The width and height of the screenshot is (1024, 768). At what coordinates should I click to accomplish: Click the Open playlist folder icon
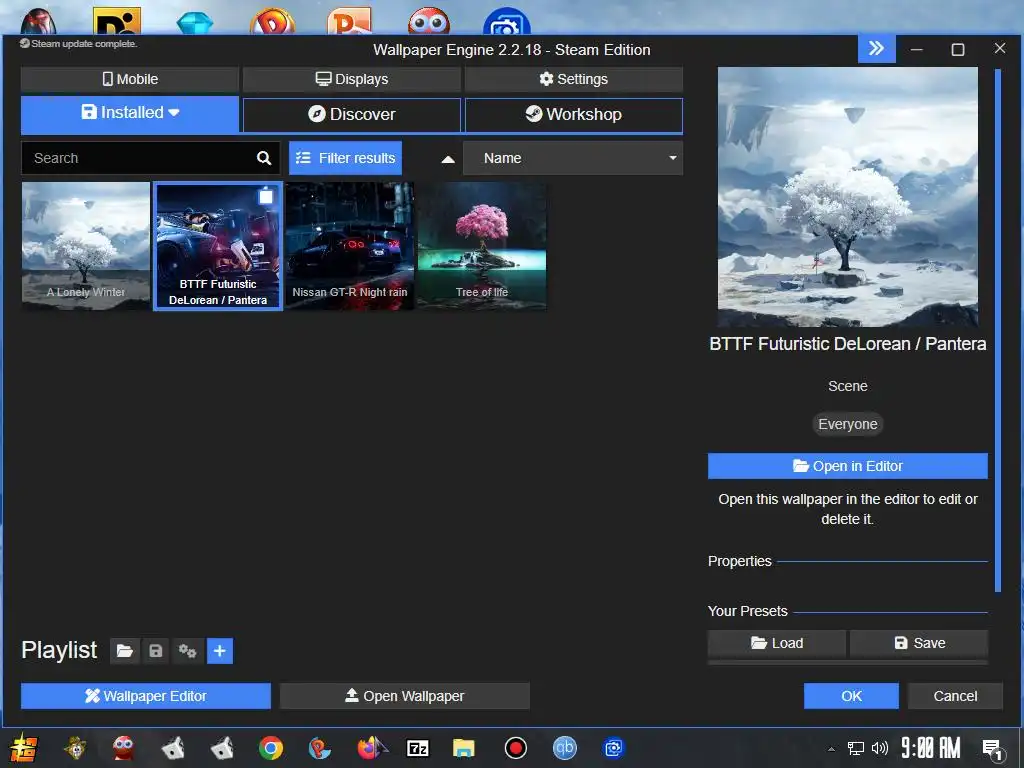point(125,651)
